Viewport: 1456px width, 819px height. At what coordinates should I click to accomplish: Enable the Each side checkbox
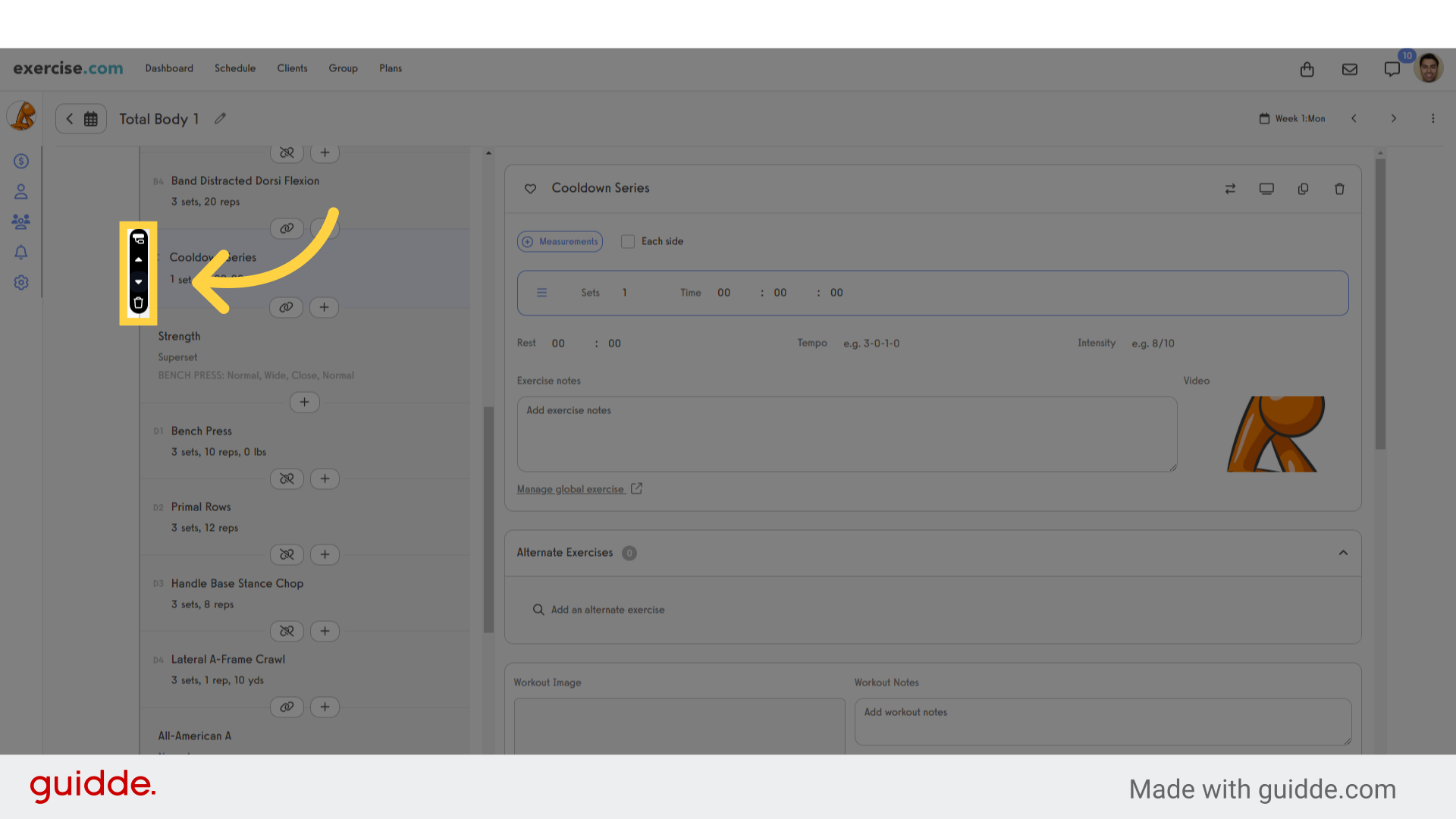point(628,241)
